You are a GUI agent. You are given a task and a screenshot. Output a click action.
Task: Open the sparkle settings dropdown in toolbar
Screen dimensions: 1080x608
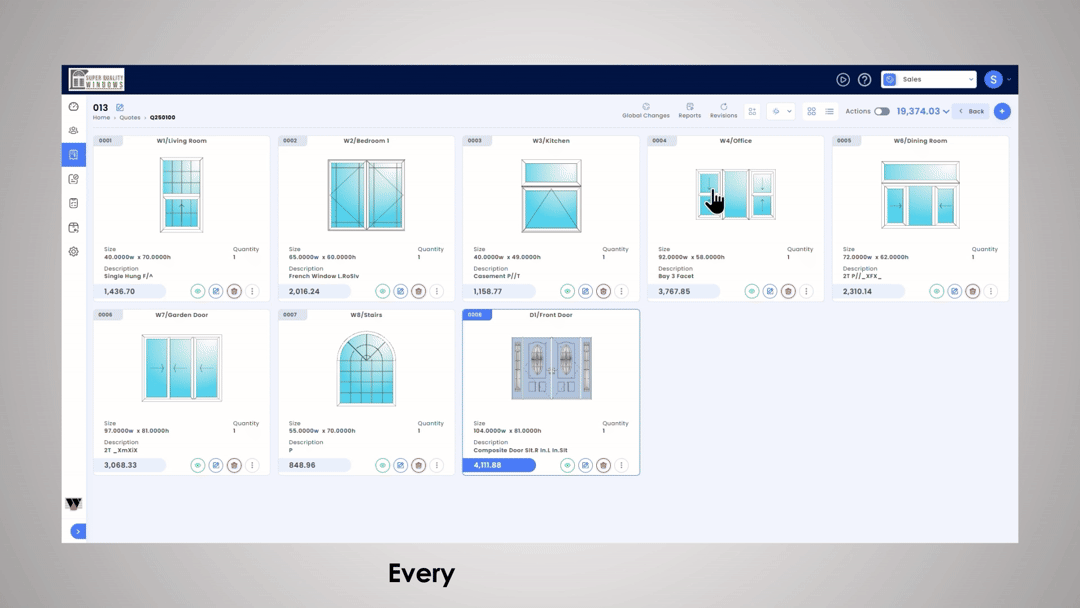click(x=781, y=112)
